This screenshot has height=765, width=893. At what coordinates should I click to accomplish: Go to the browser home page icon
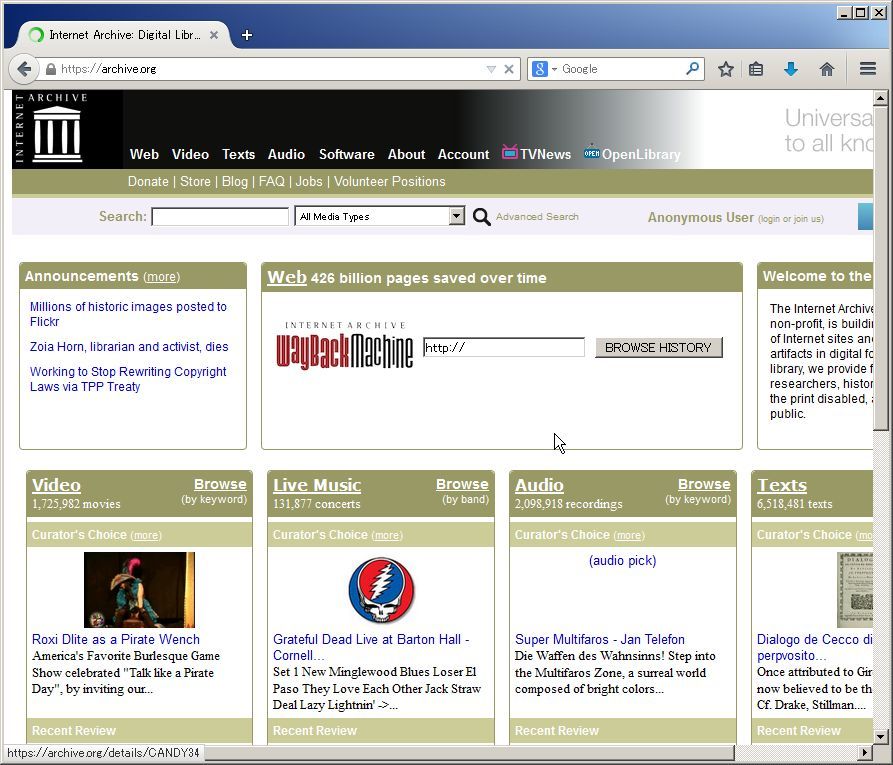tap(826, 69)
